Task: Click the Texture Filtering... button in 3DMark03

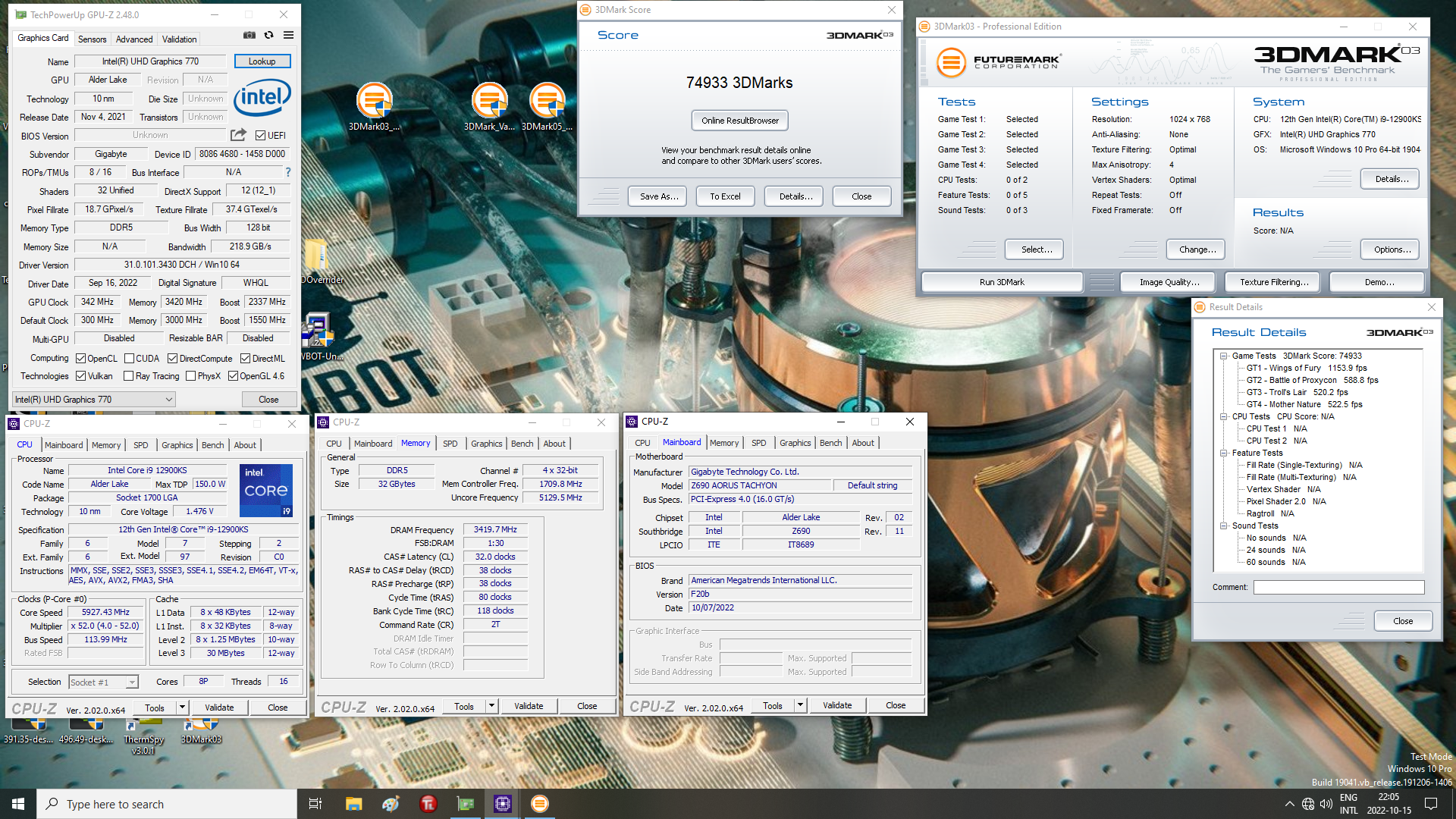Action: [x=1273, y=282]
